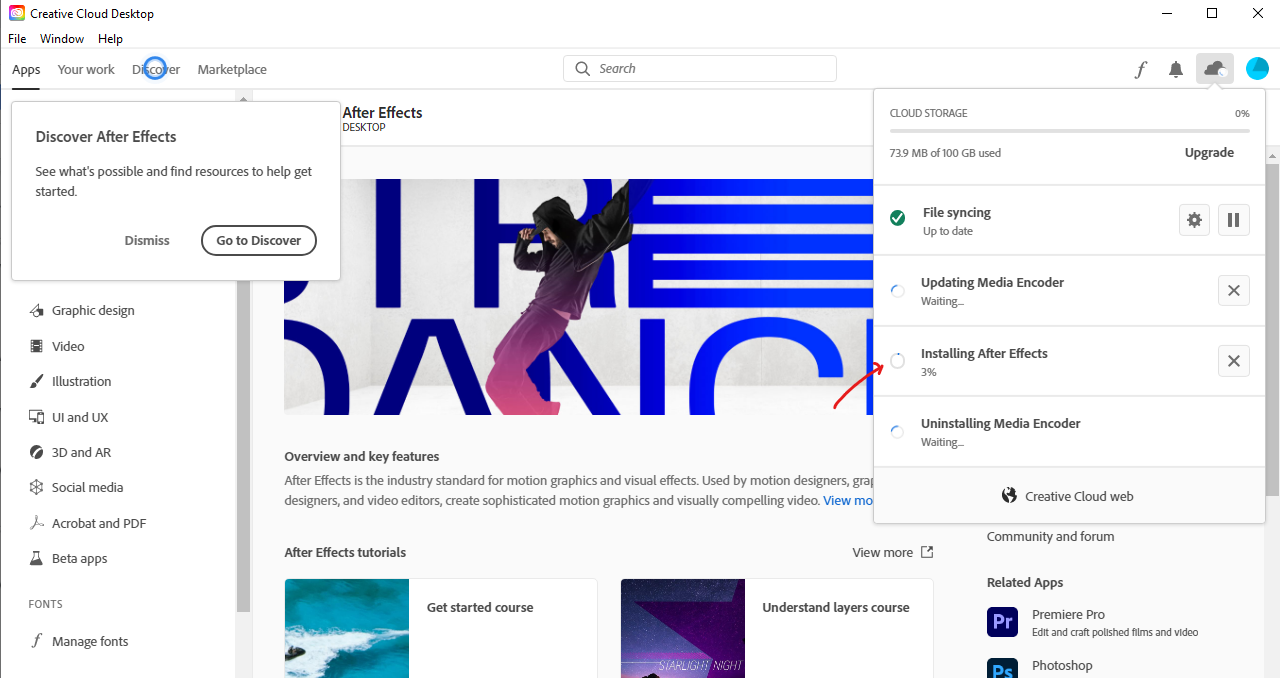Image resolution: width=1280 pixels, height=678 pixels.
Task: Click the UI and UX category icon
Action: pos(37,417)
